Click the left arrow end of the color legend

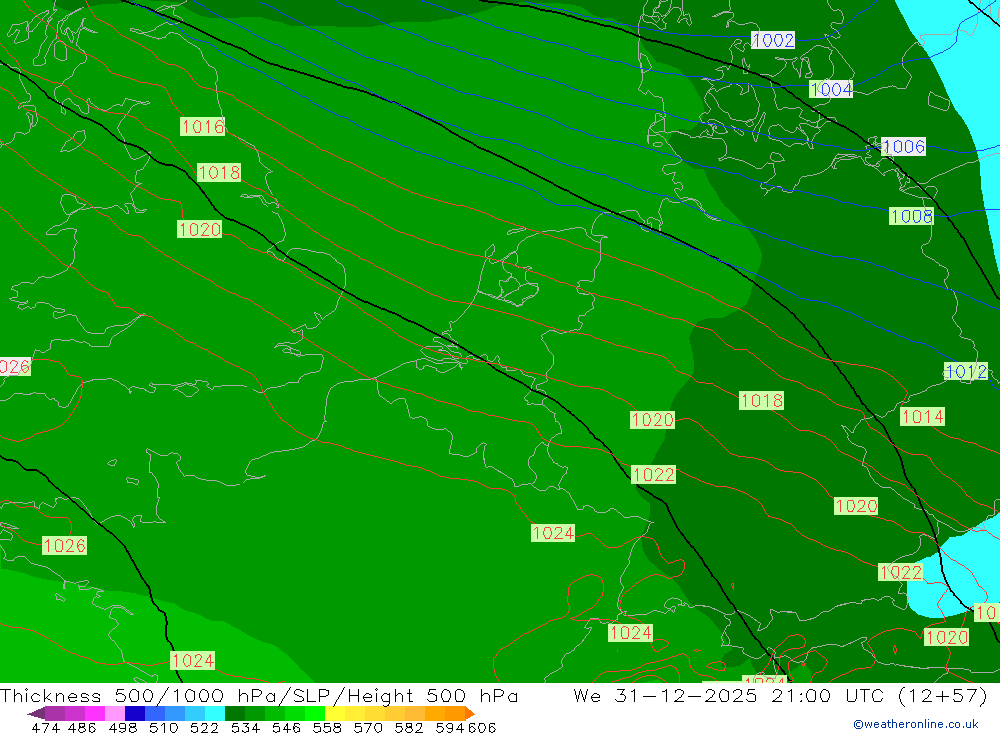pyautogui.click(x=36, y=713)
